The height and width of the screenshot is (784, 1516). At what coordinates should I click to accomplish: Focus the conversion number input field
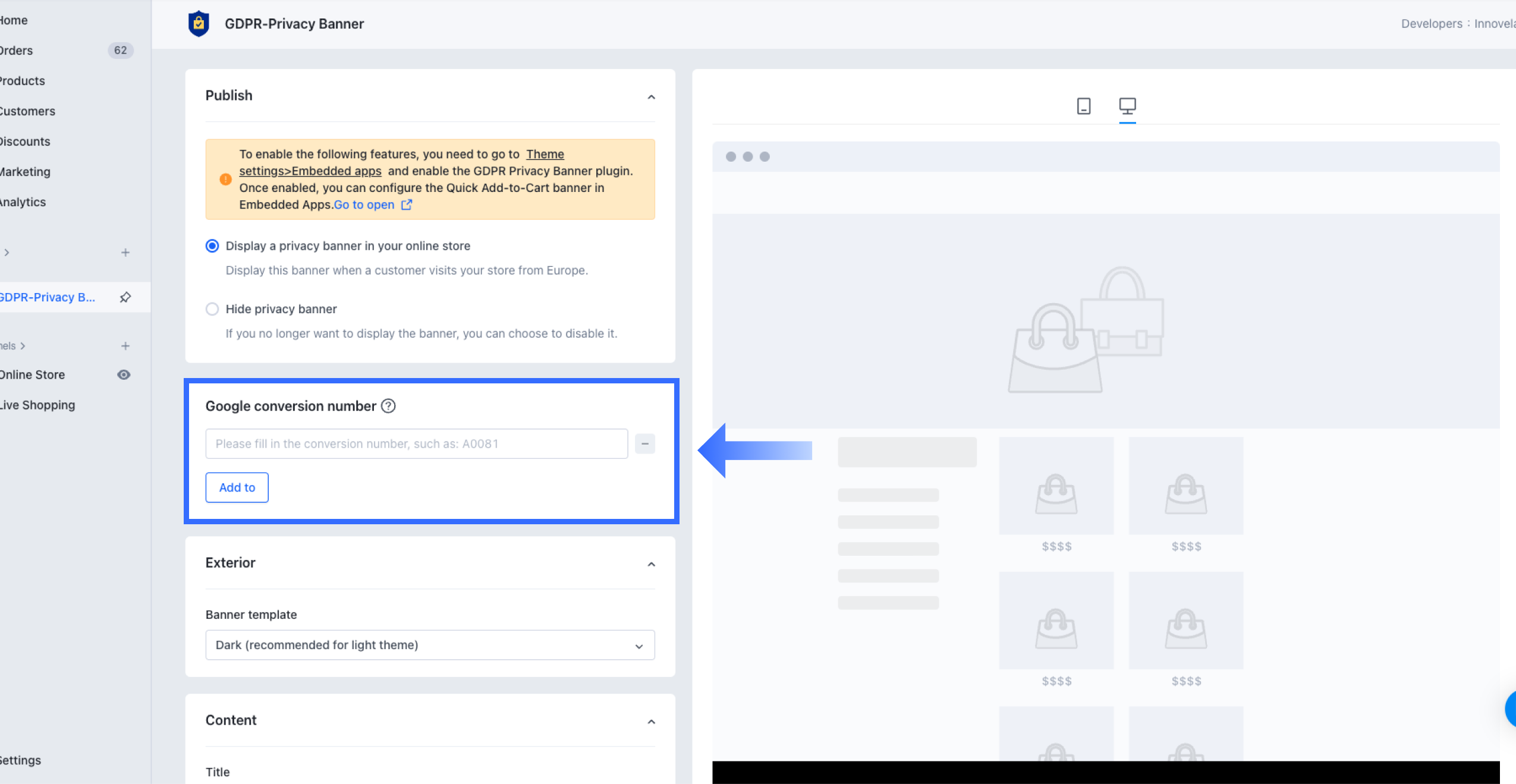coord(416,444)
